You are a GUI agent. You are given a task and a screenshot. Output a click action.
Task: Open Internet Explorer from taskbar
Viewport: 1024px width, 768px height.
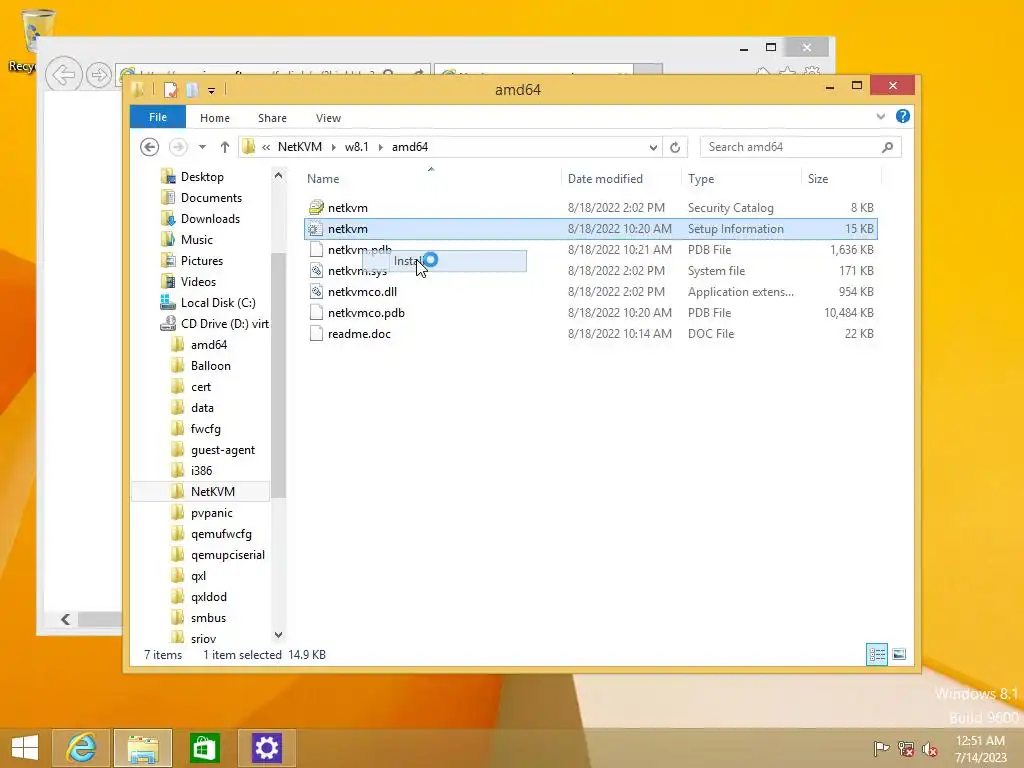click(x=82, y=747)
